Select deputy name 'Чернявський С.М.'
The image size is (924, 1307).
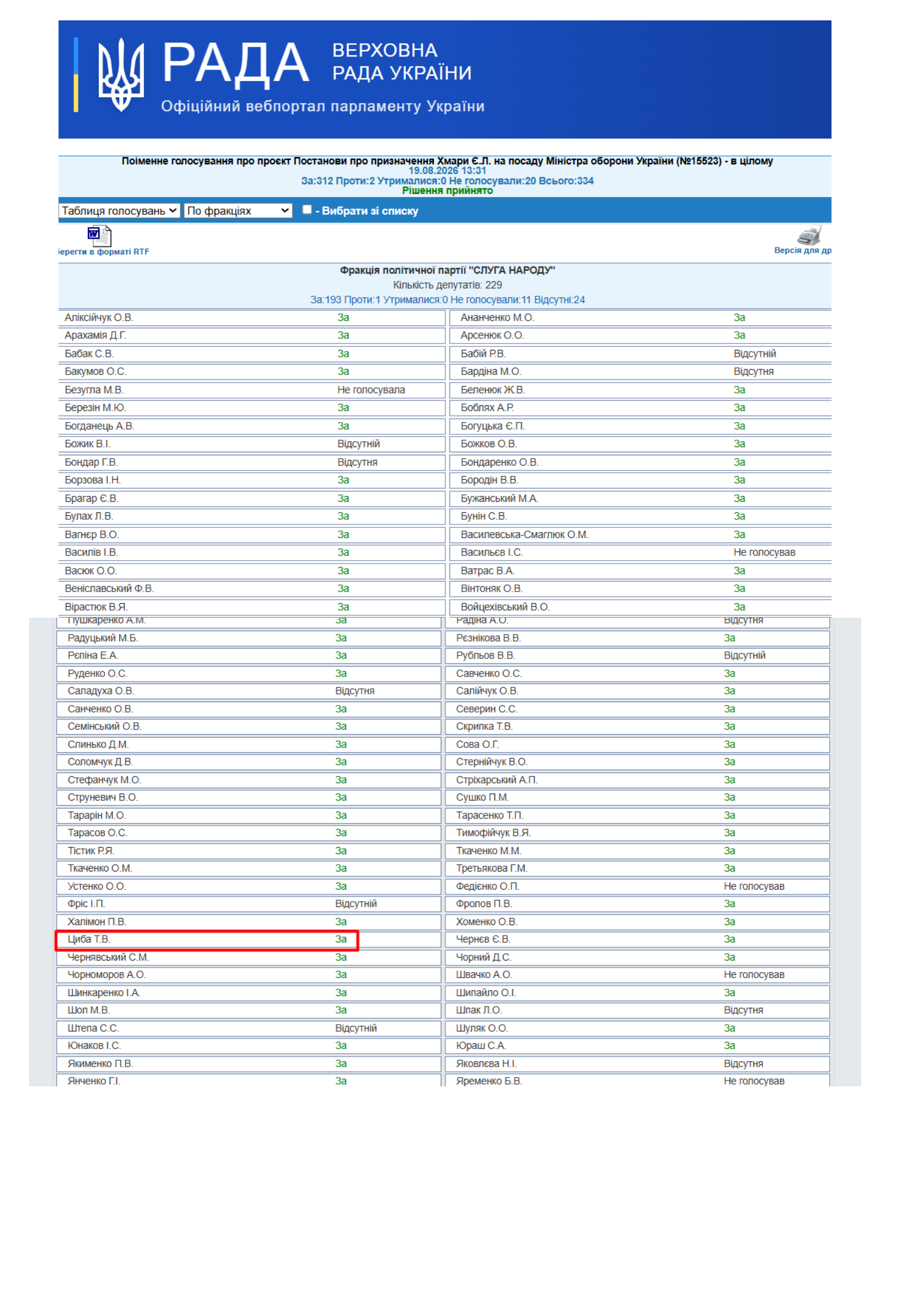108,957
